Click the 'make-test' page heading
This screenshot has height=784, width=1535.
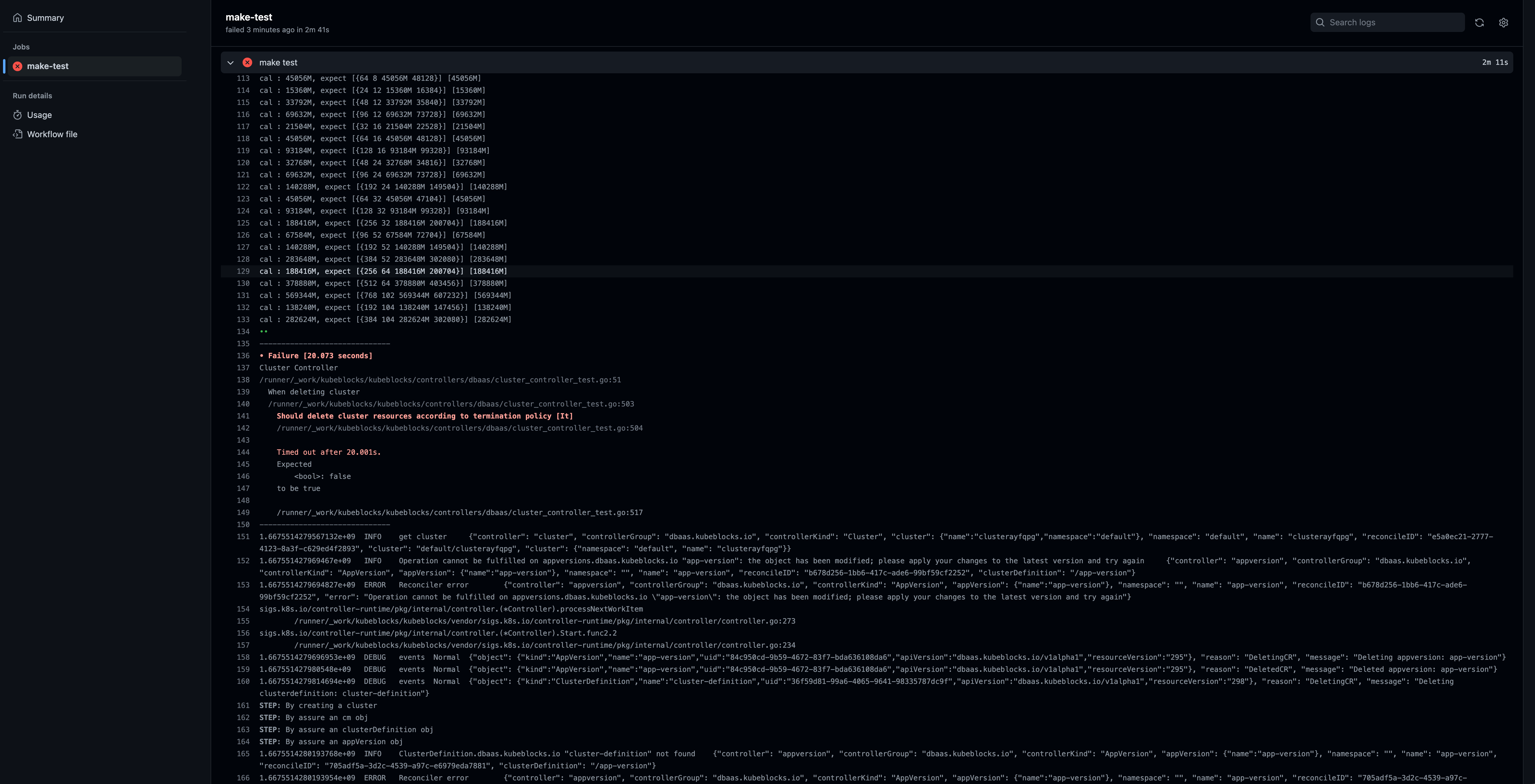[249, 17]
